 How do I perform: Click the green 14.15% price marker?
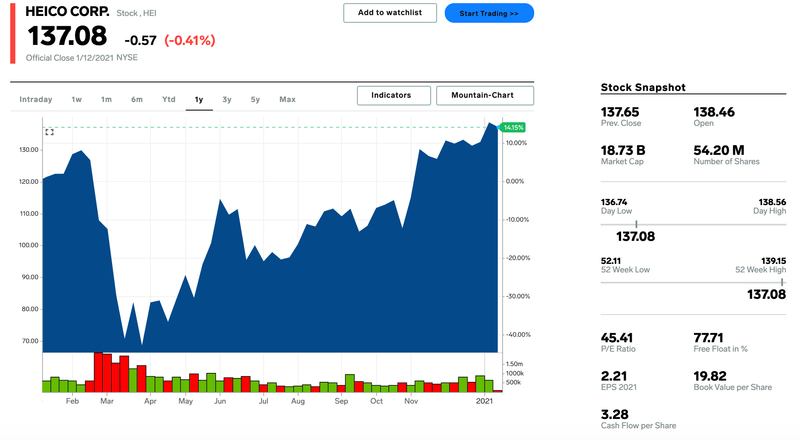tap(512, 128)
